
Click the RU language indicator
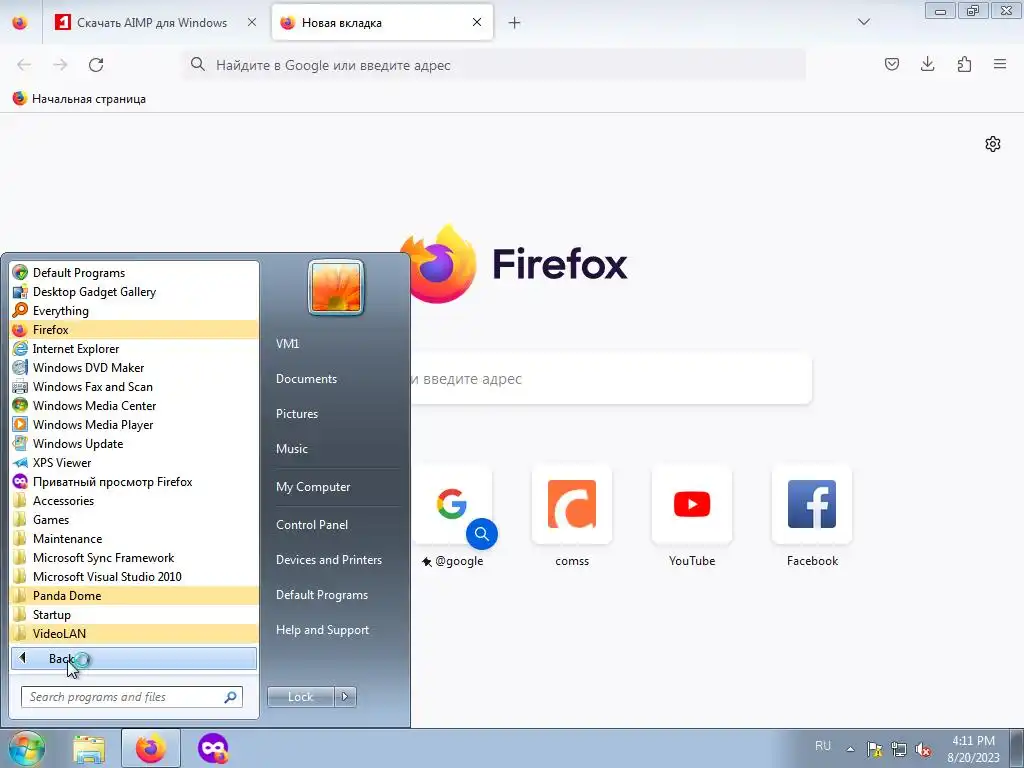click(823, 745)
